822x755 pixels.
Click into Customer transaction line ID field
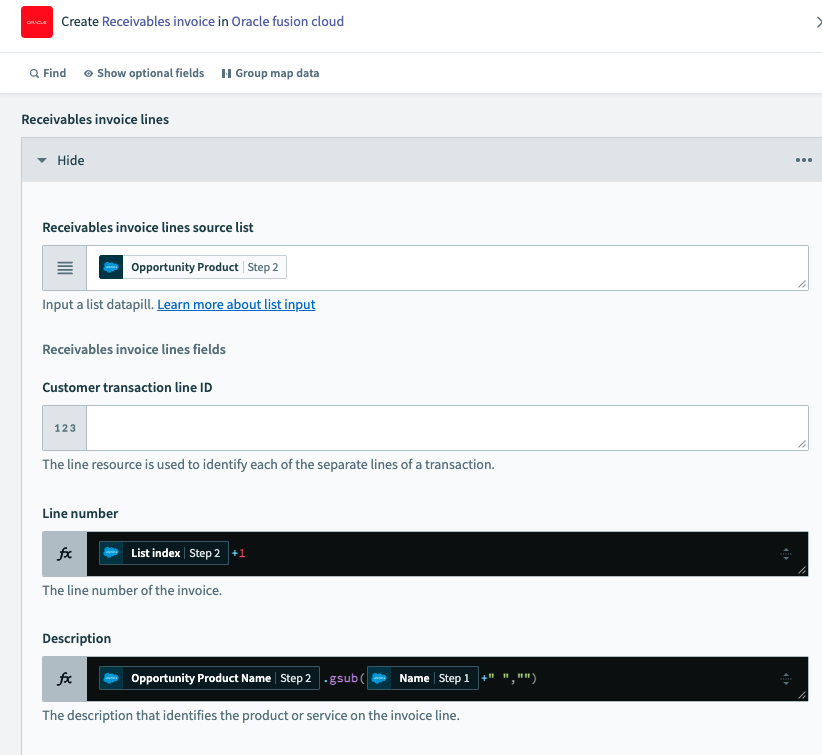pyautogui.click(x=447, y=428)
